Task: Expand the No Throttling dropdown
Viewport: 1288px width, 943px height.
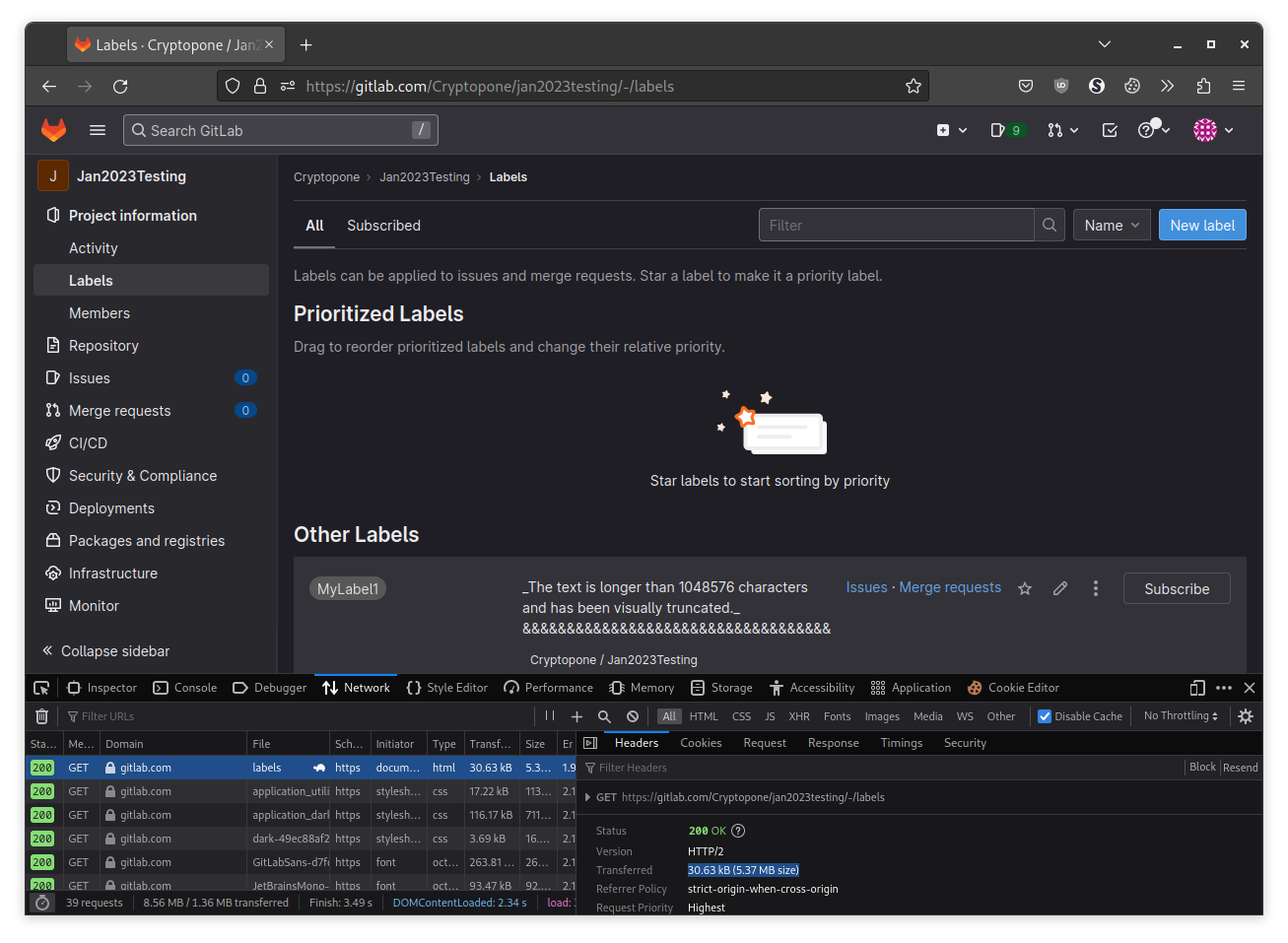Action: (x=1181, y=716)
